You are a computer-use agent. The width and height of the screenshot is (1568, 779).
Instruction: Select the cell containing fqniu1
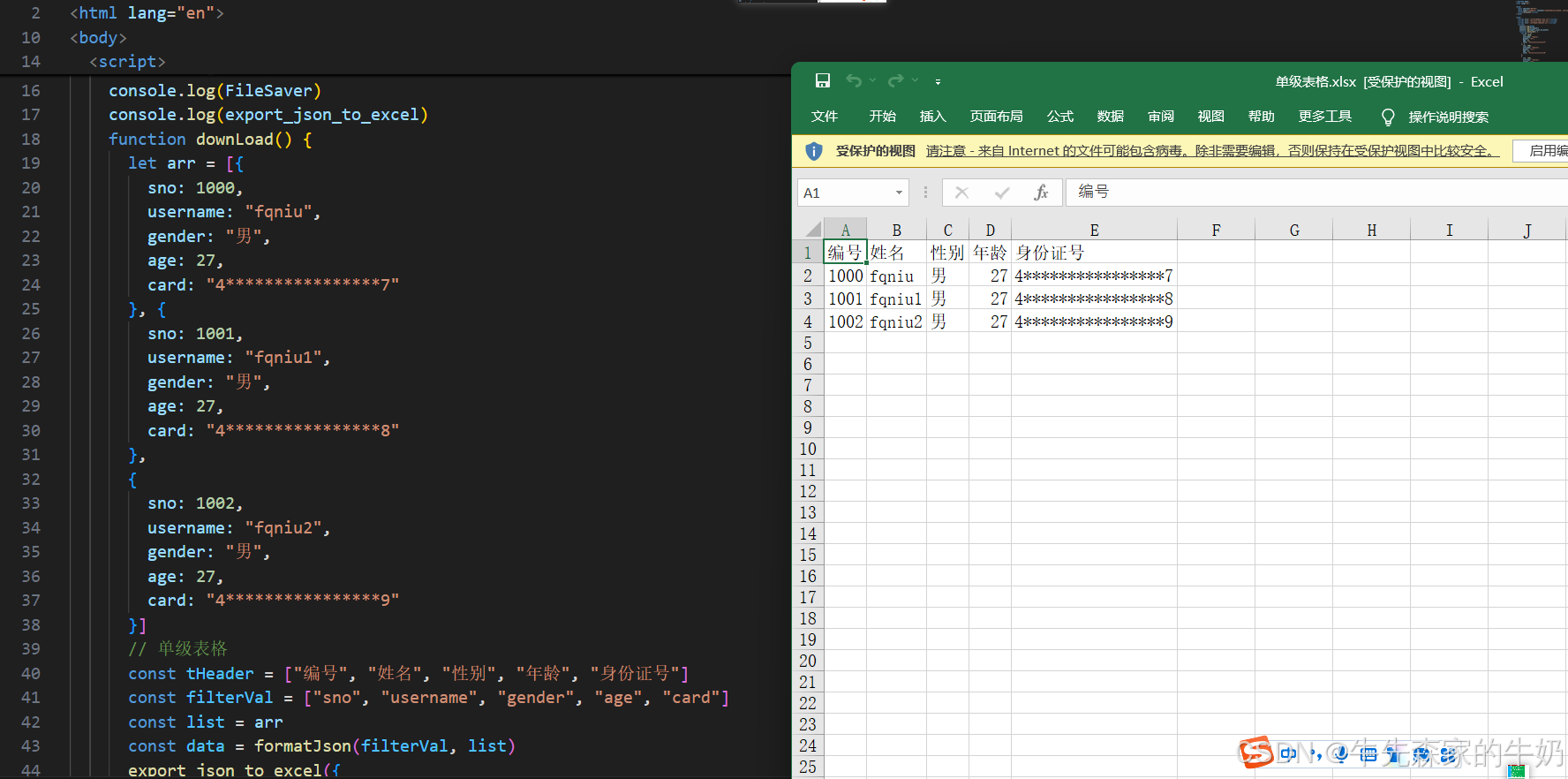coord(896,299)
